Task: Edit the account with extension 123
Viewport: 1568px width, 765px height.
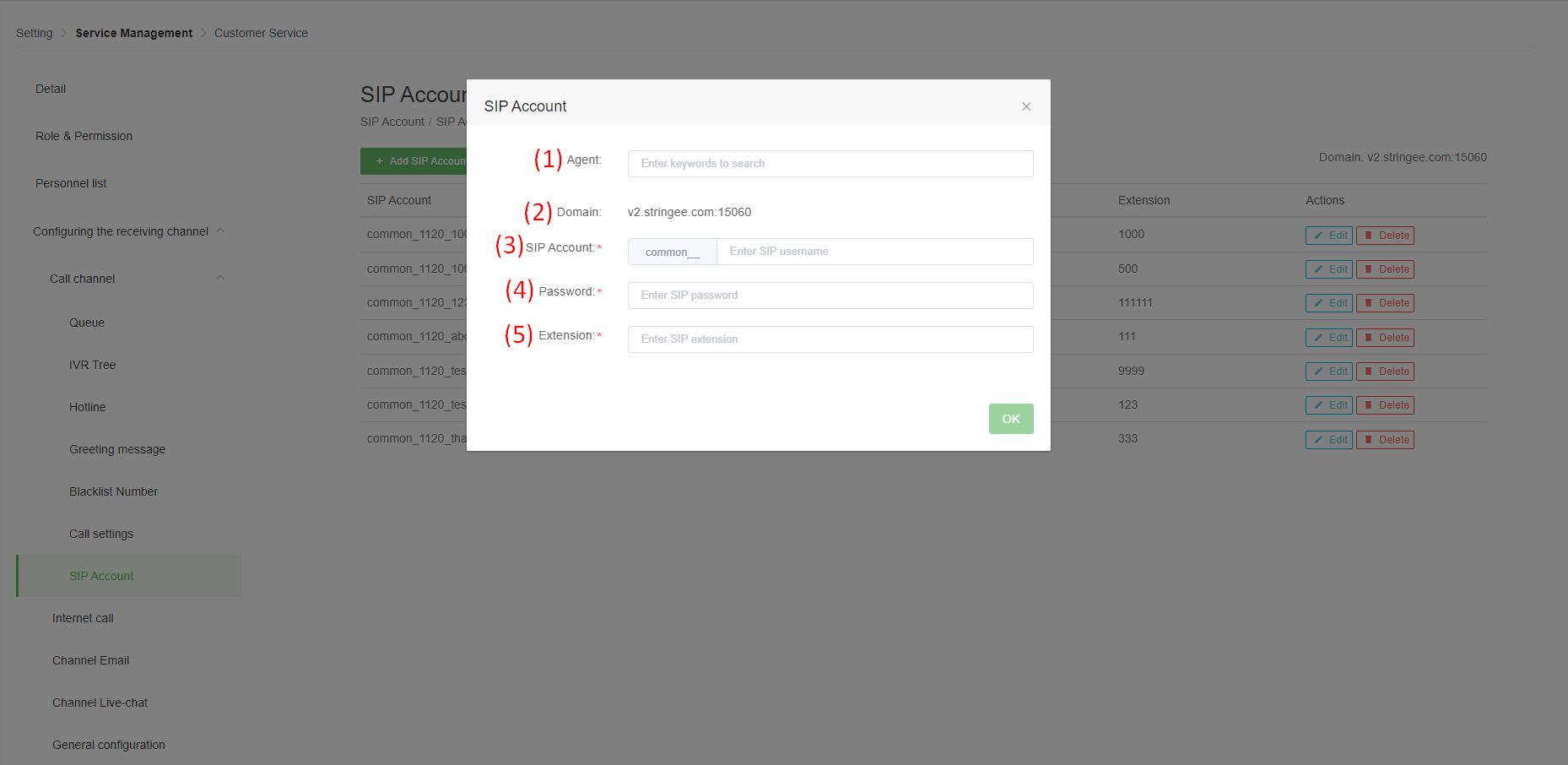Action: point(1328,405)
